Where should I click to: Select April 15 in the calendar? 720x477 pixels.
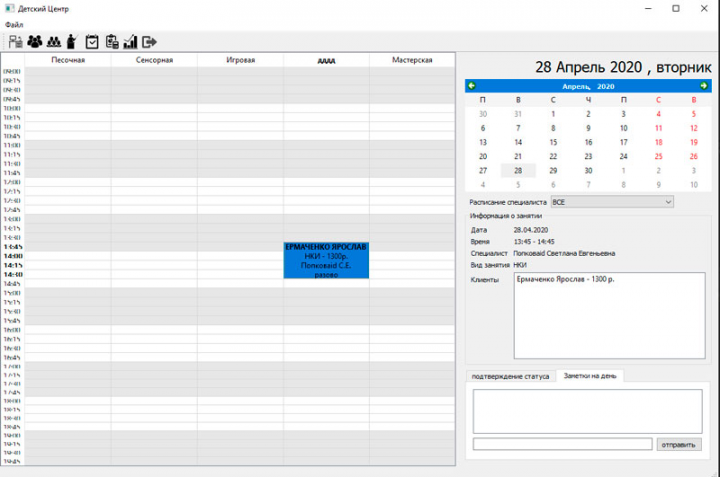[553, 142]
